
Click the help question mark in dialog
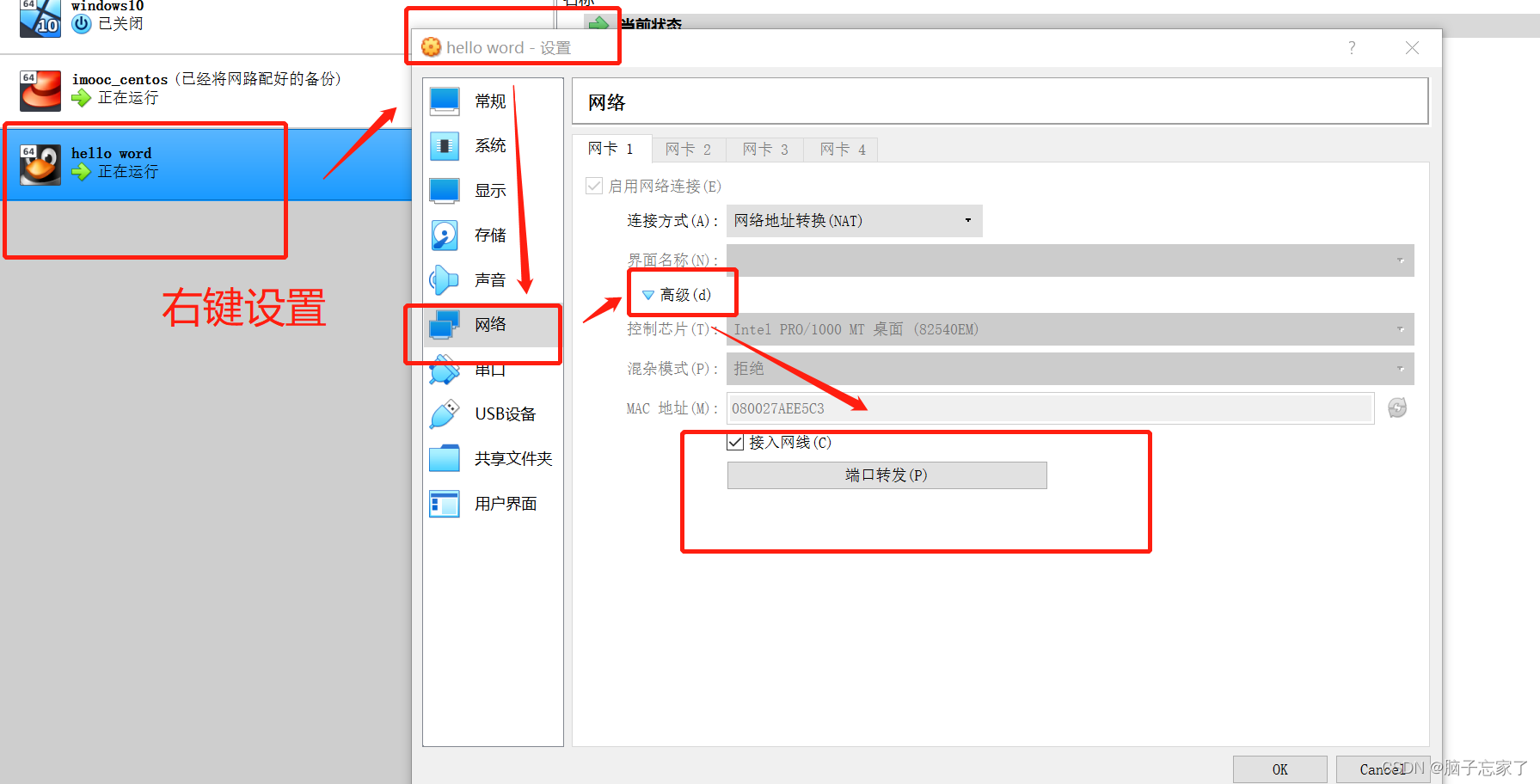1352,48
